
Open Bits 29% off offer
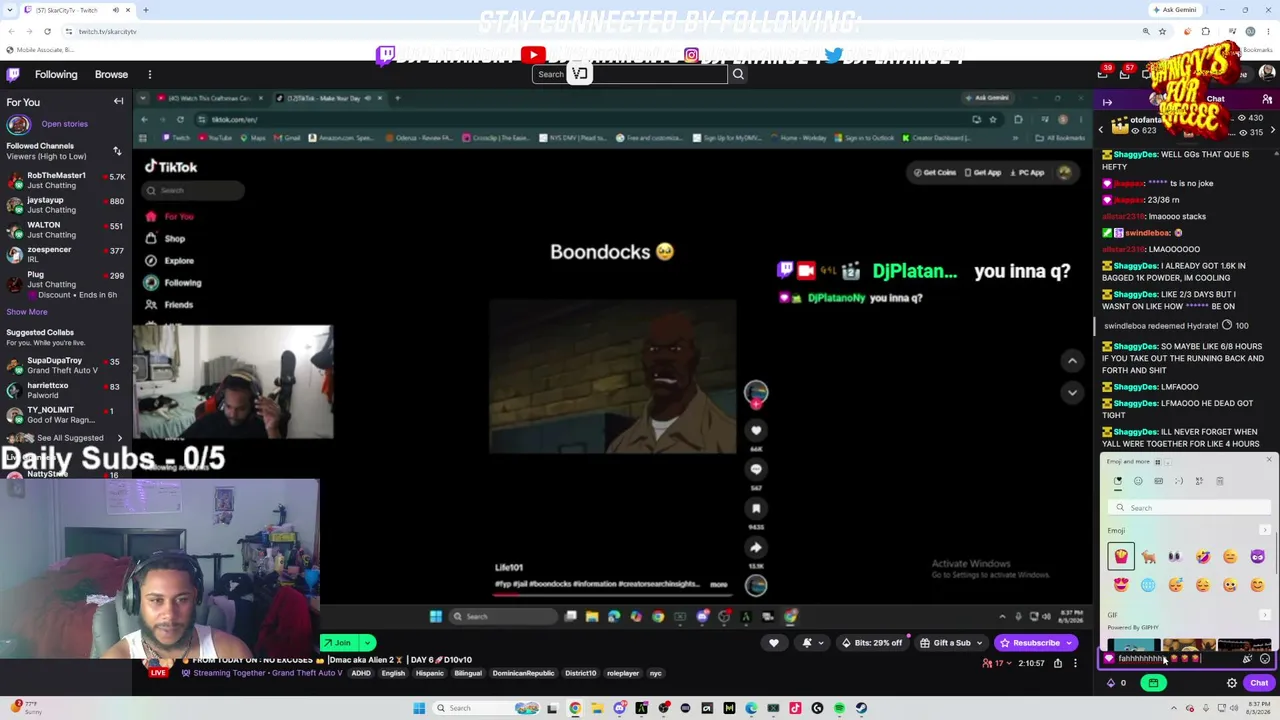click(x=871, y=643)
